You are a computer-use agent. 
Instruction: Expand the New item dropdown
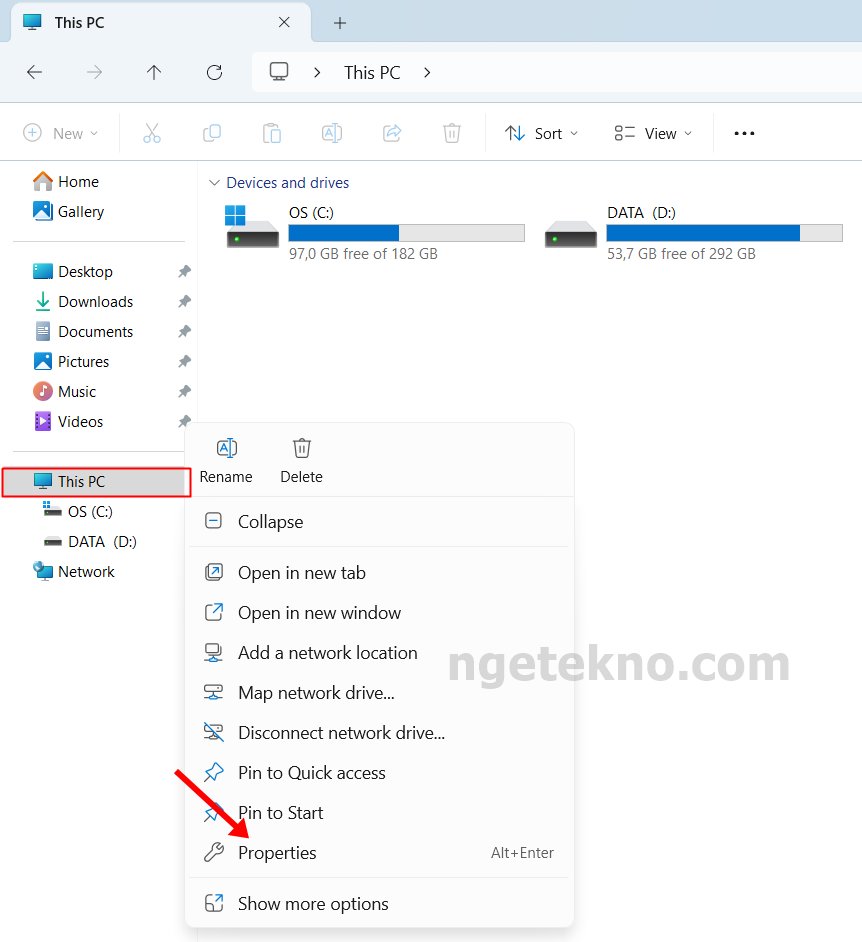pos(61,133)
